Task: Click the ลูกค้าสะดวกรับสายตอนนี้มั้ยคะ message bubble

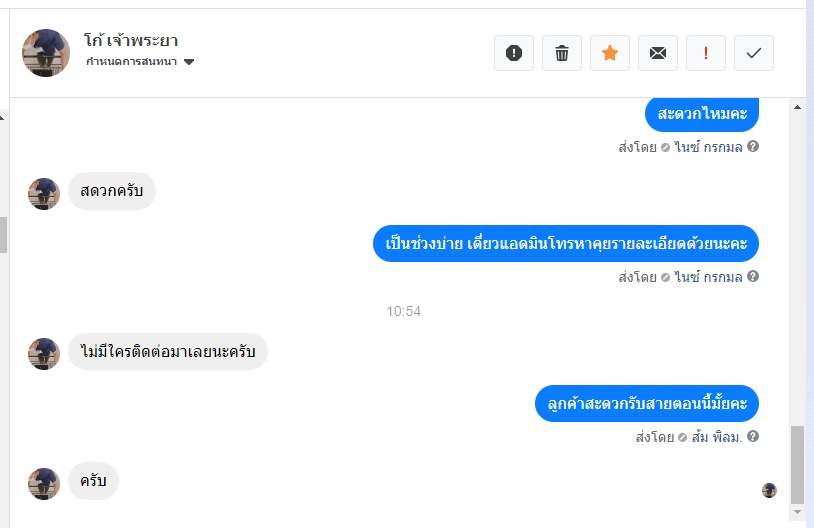Action: pyautogui.click(x=647, y=404)
